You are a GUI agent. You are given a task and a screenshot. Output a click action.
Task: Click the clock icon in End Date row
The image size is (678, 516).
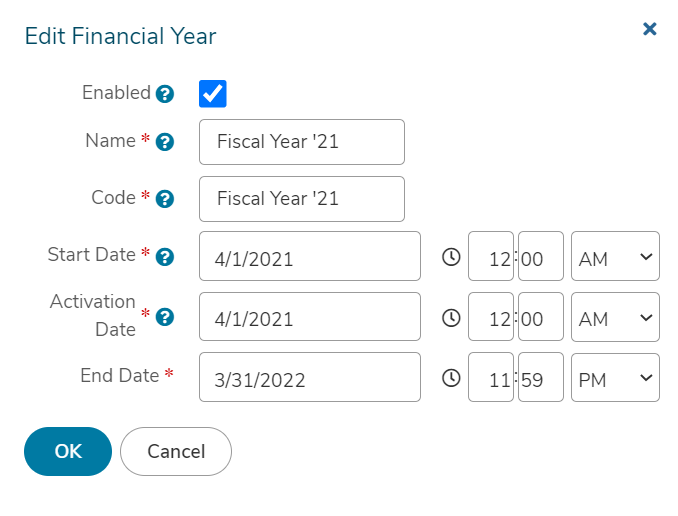(x=451, y=378)
